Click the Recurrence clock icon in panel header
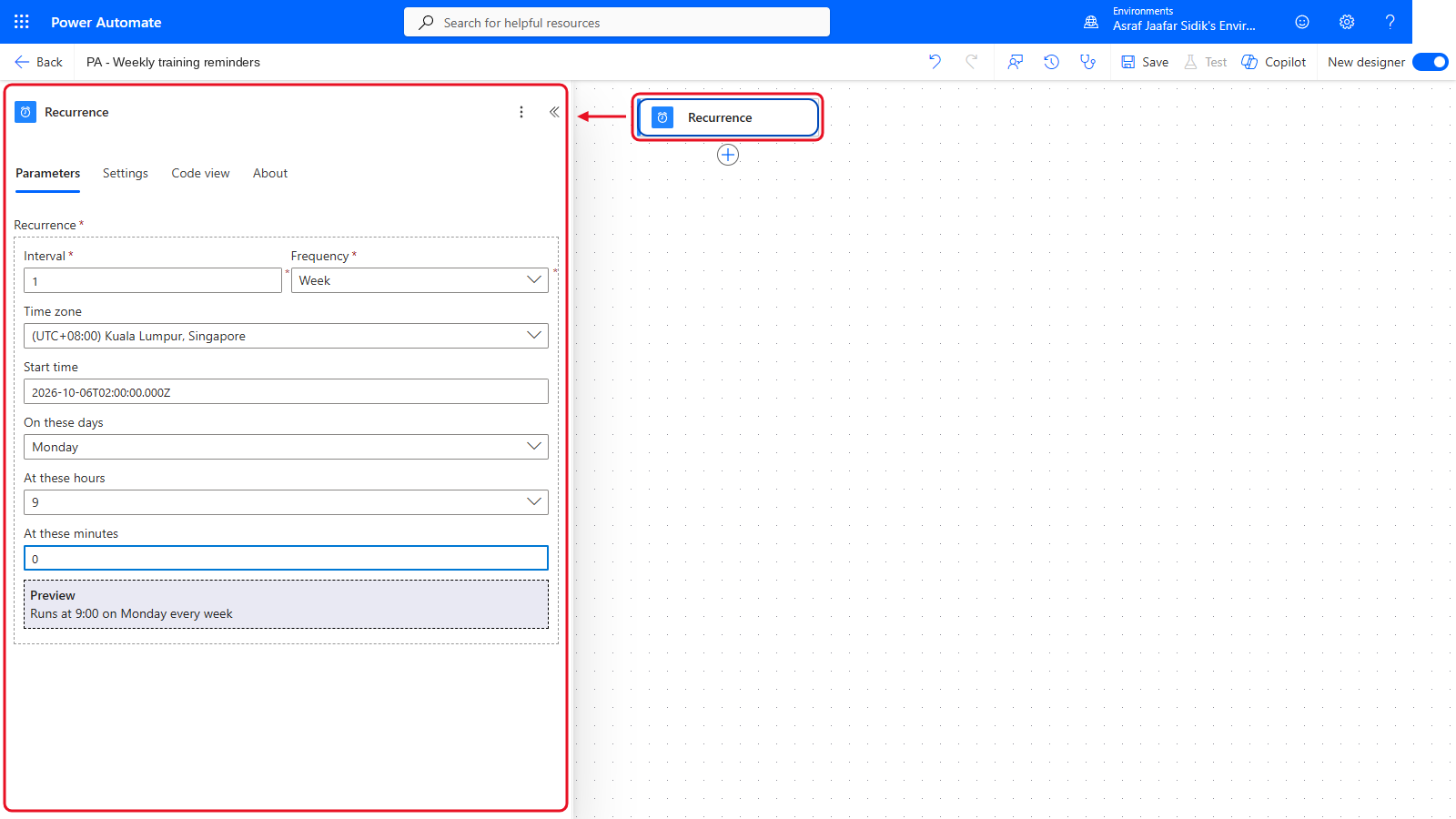1456x819 pixels. (x=25, y=112)
